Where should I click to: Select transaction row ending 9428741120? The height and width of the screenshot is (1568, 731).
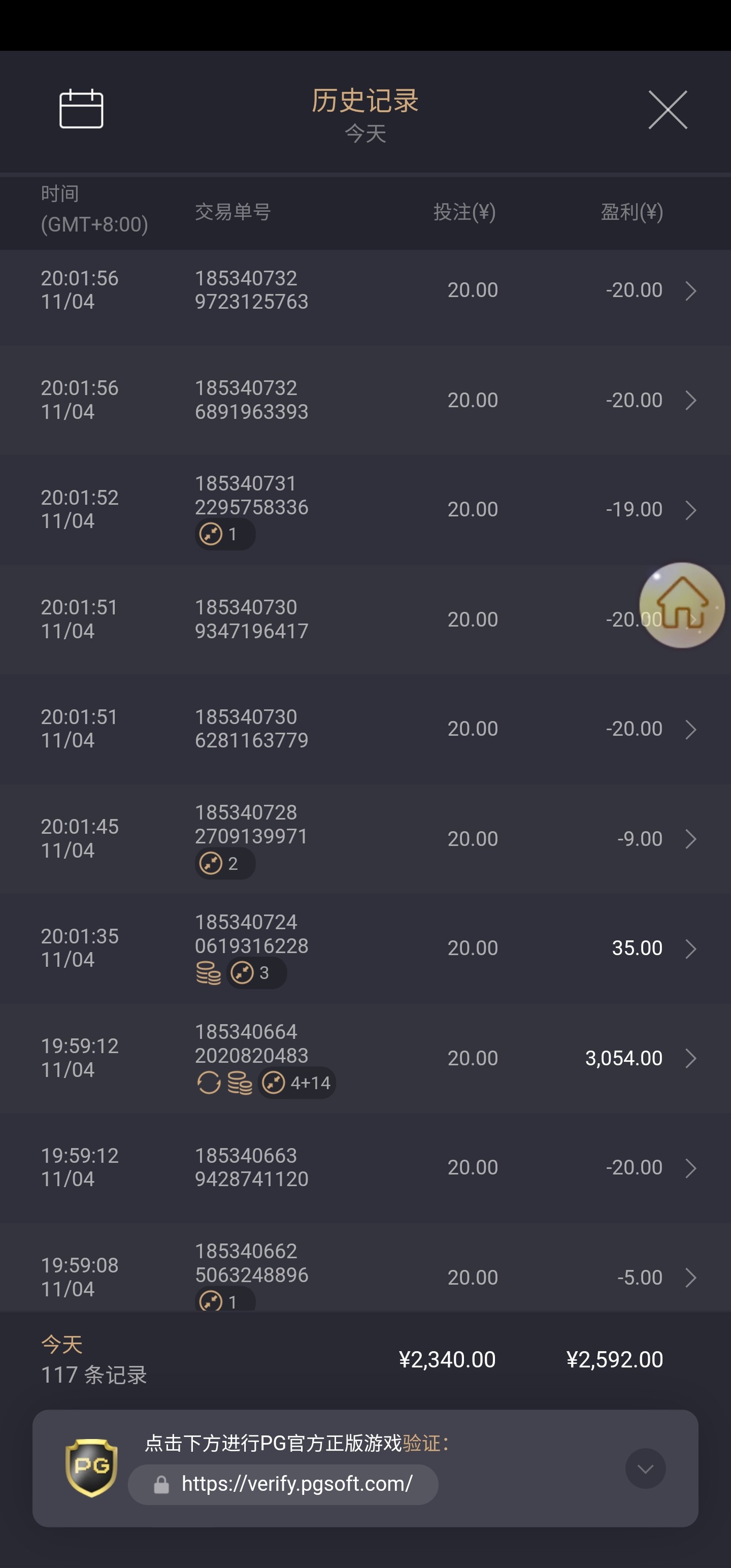365,1167
